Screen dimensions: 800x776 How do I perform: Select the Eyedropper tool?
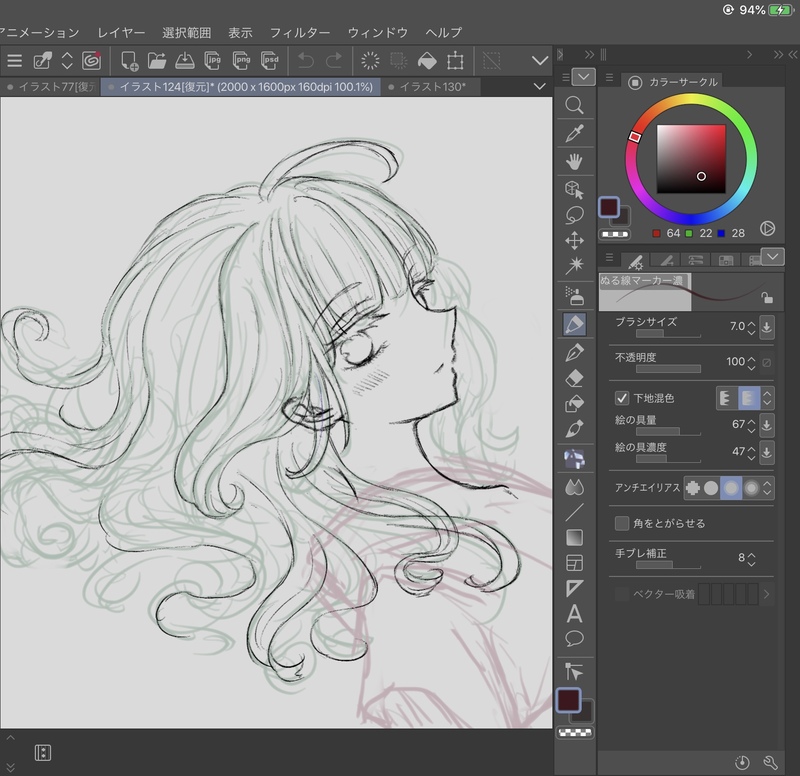click(575, 133)
